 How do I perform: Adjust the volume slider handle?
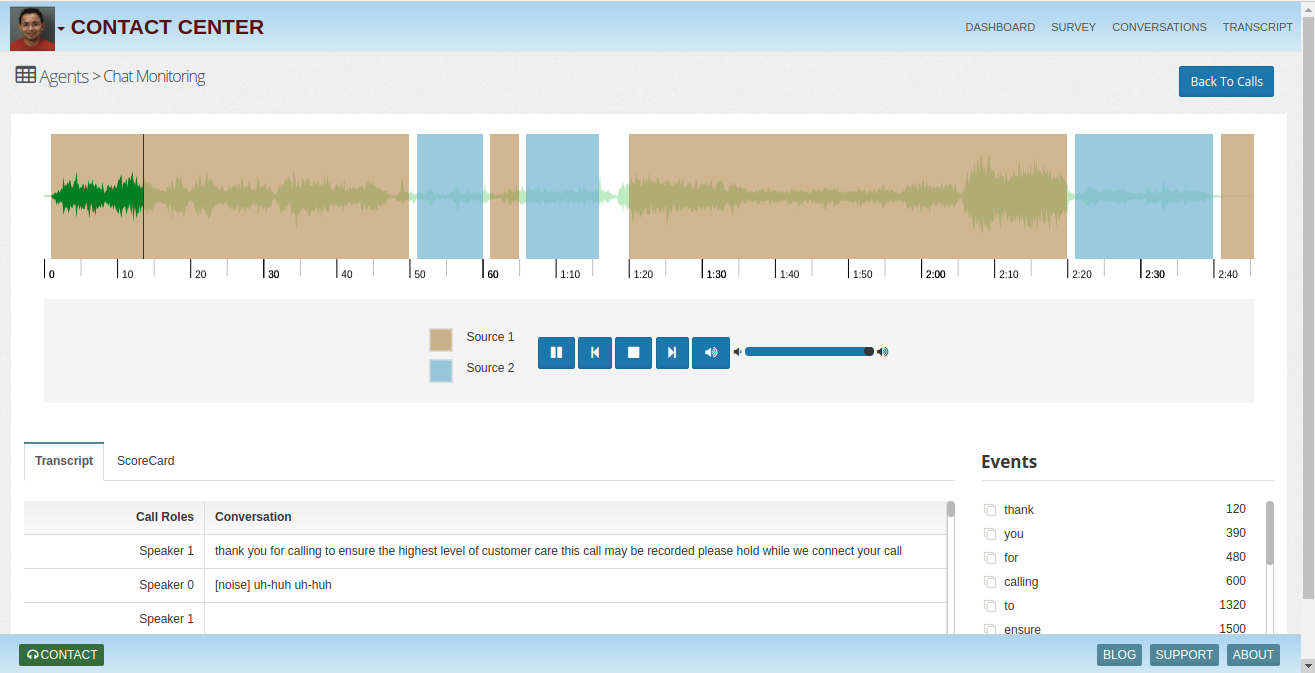point(868,351)
